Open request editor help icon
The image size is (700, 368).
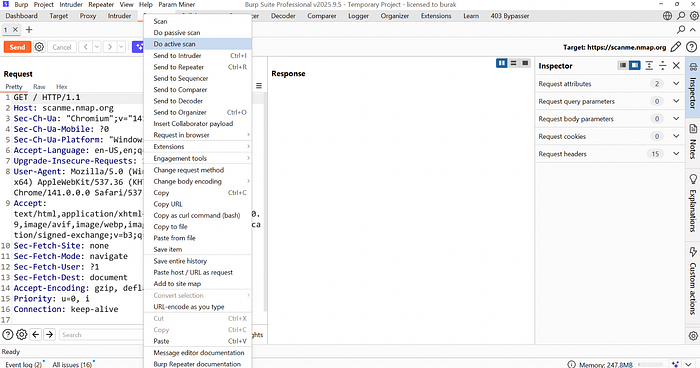8,335
